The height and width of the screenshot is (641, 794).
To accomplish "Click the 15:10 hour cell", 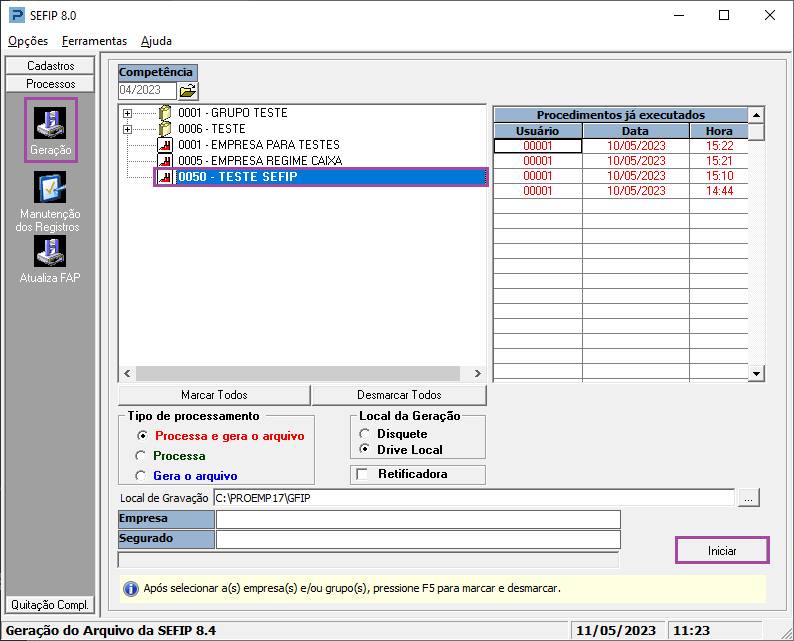I will (719, 176).
